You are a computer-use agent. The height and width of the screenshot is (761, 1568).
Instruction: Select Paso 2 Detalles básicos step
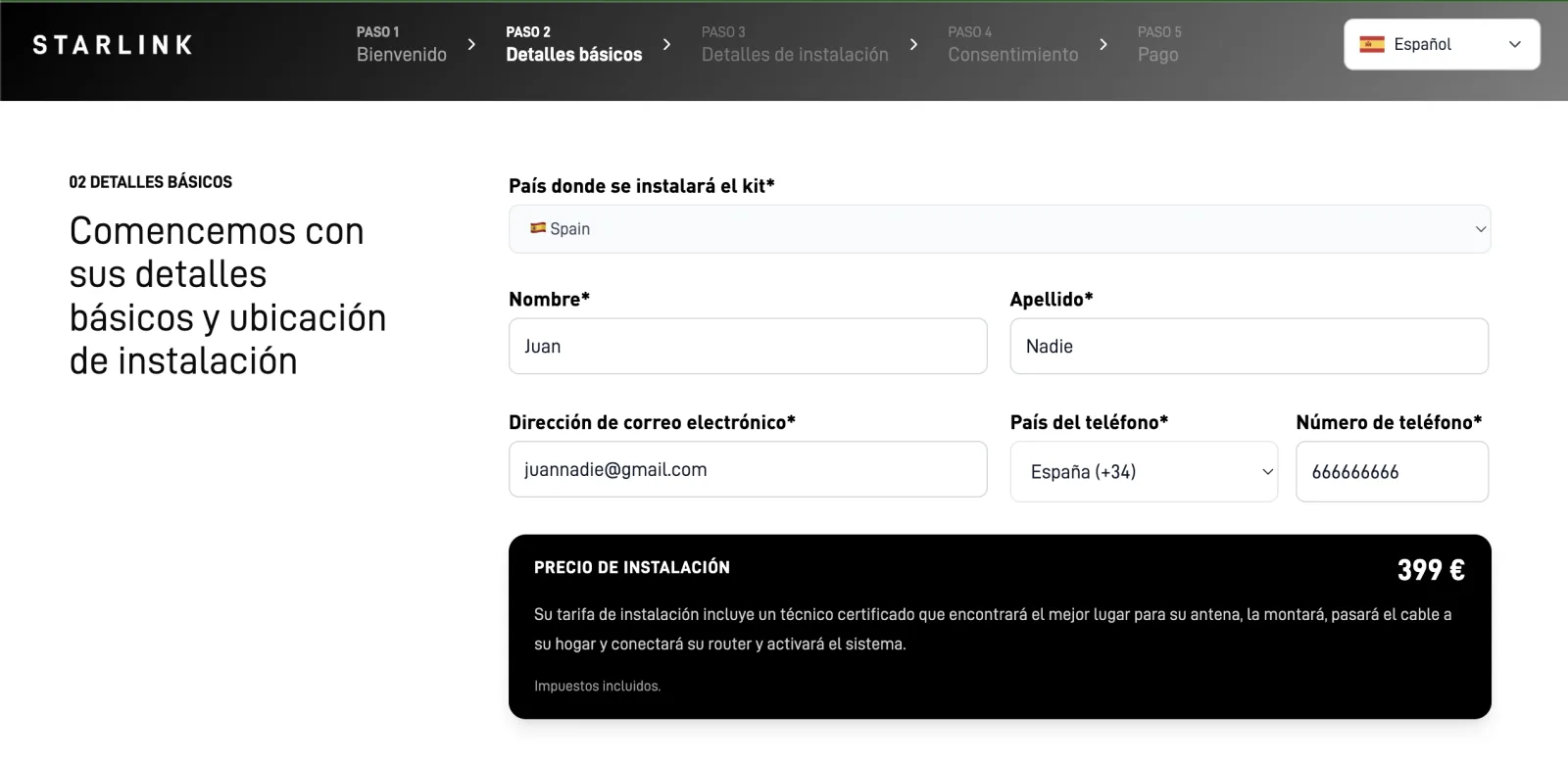click(574, 44)
